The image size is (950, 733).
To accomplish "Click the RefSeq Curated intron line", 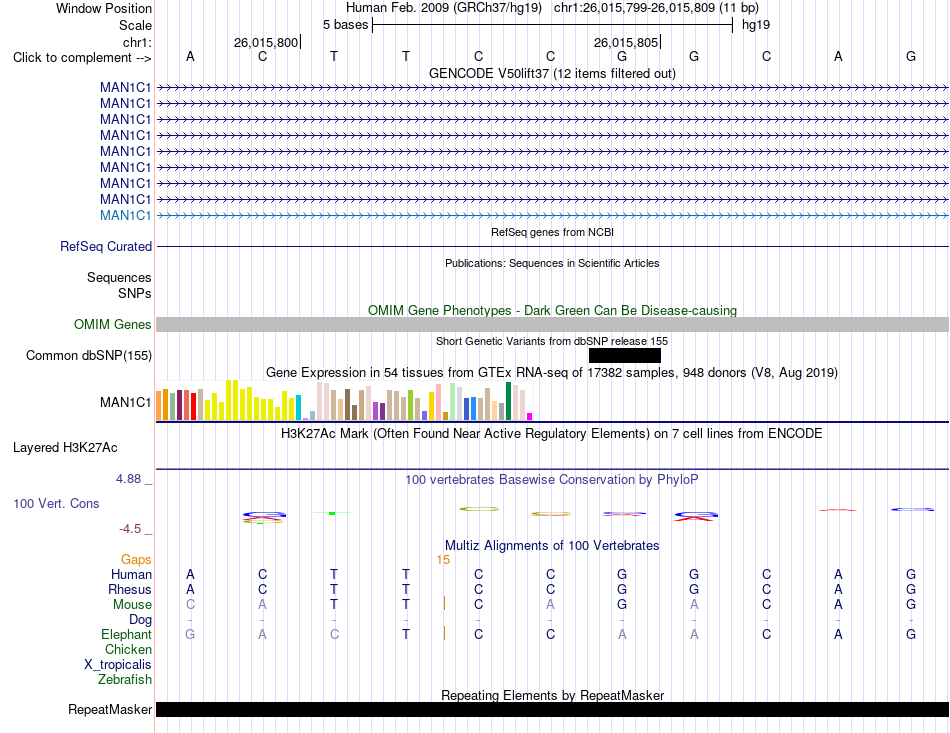I will point(552,247).
